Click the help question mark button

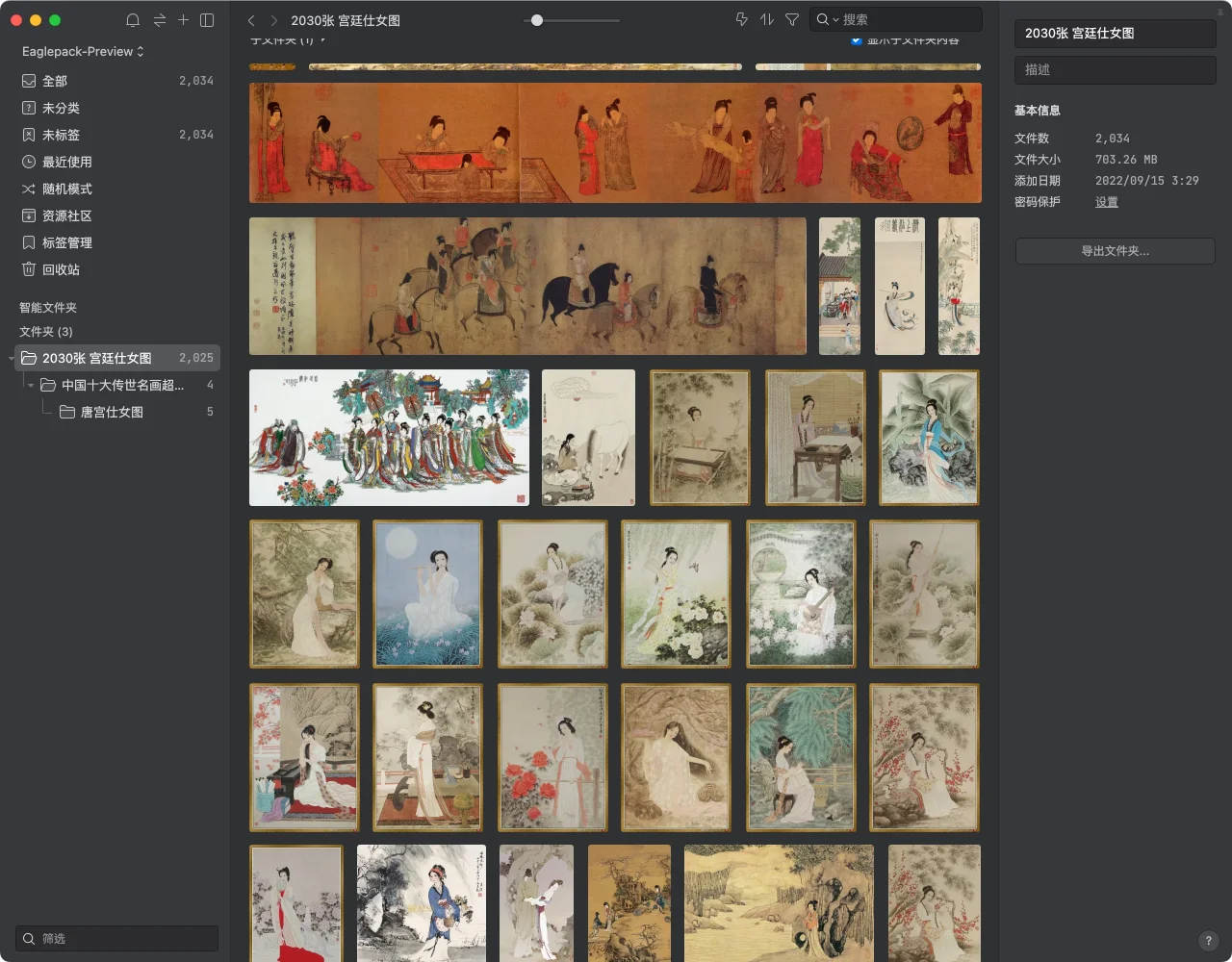pos(1209,941)
